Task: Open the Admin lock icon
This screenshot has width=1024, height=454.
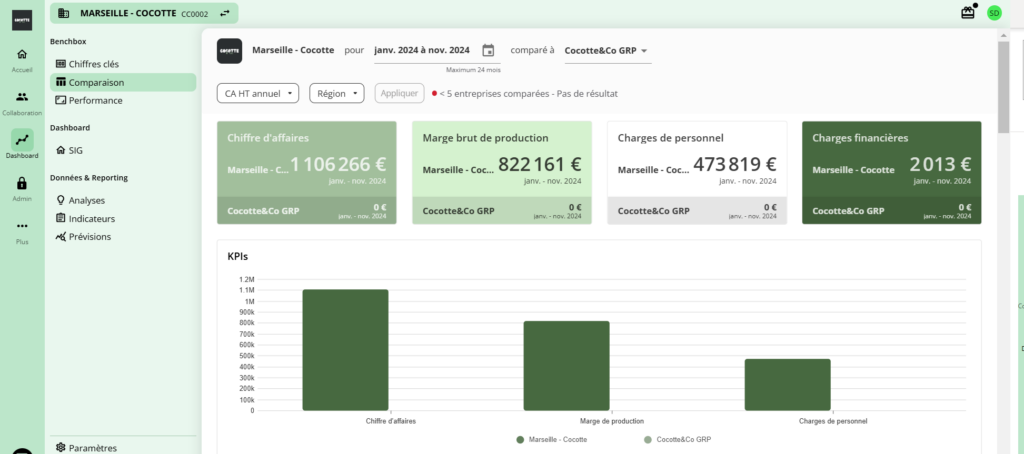Action: coord(22,183)
